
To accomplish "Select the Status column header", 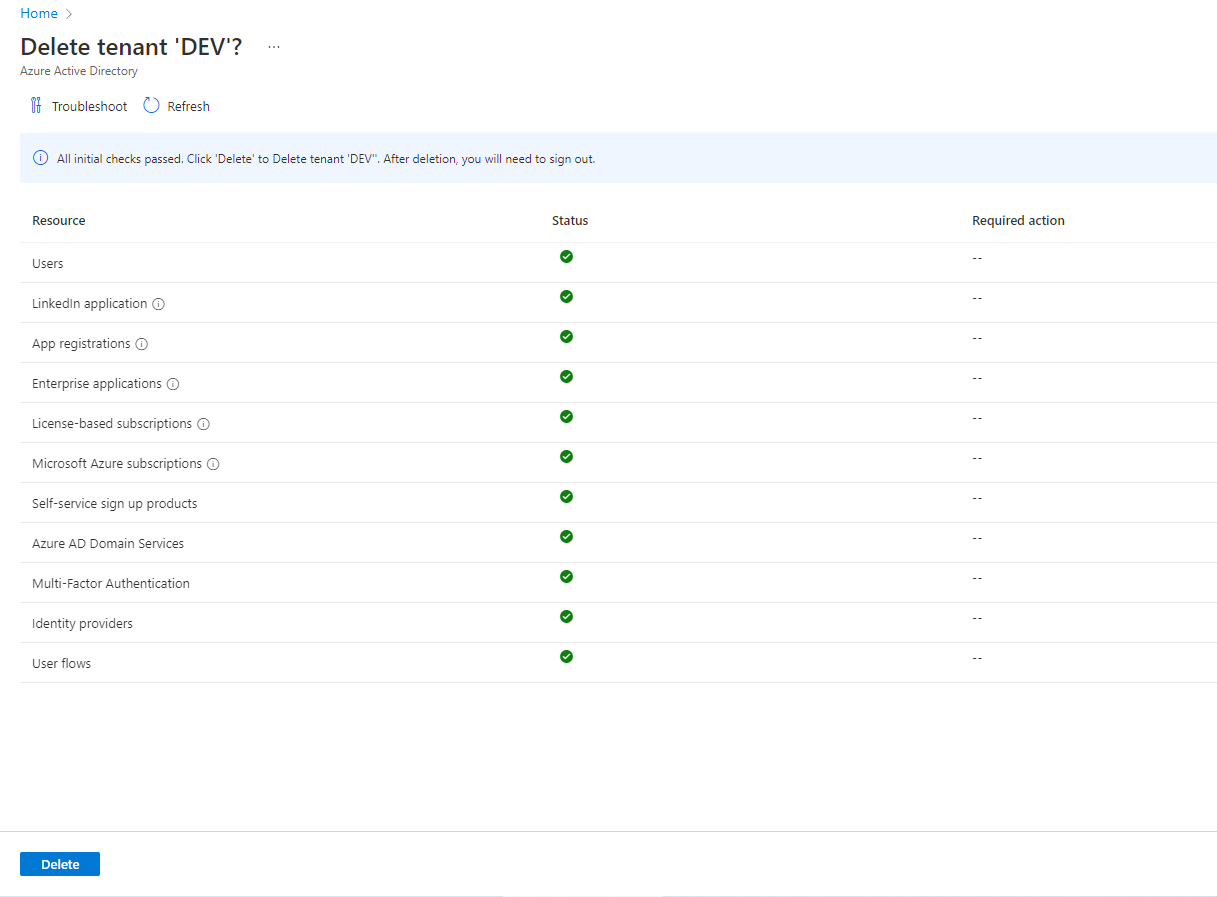I will (570, 220).
